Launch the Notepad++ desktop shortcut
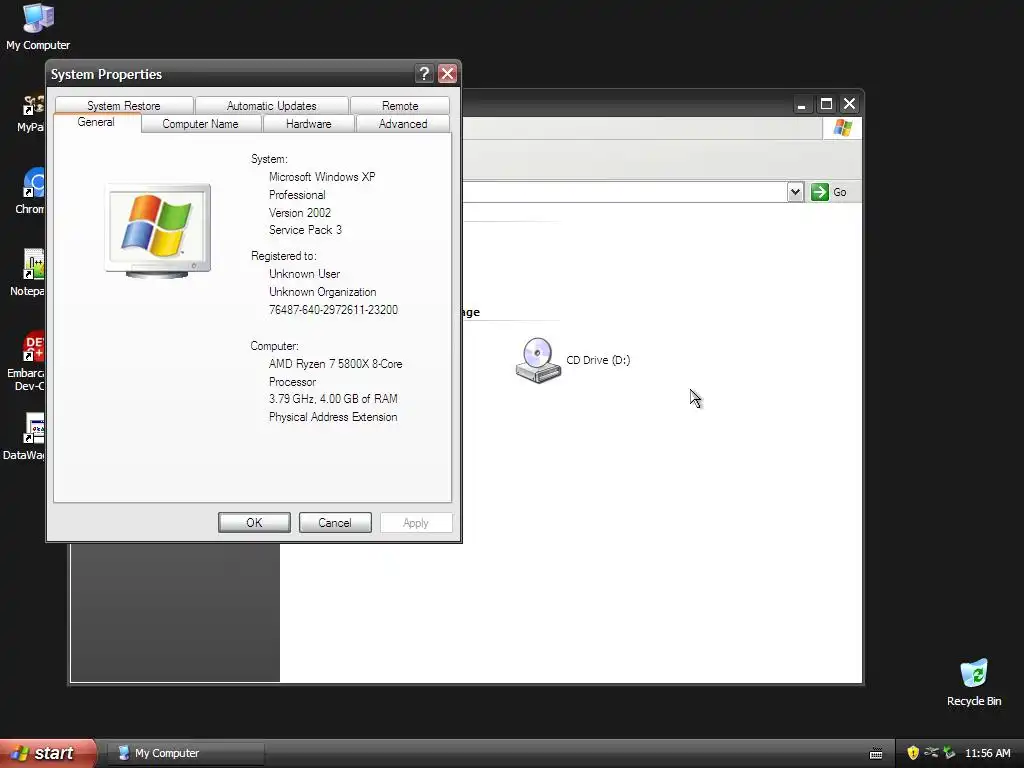The image size is (1024, 768). coord(28,272)
